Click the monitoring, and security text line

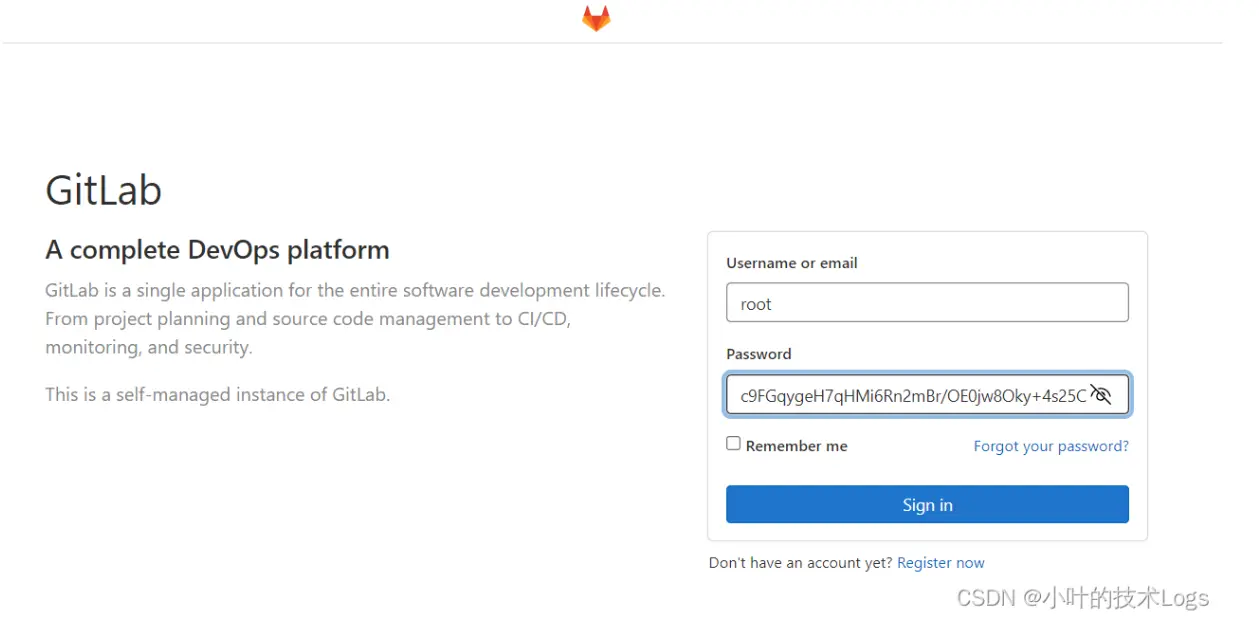coord(148,347)
